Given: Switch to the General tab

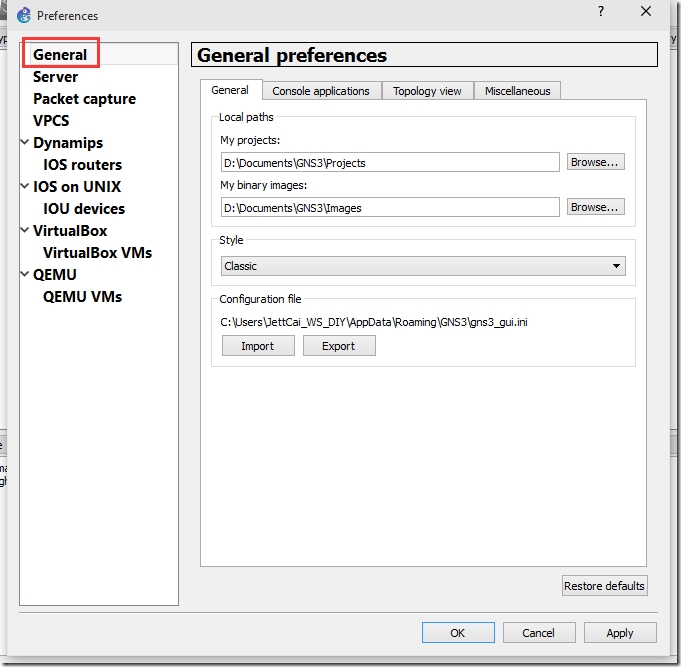Looking at the screenshot, I should pos(230,90).
